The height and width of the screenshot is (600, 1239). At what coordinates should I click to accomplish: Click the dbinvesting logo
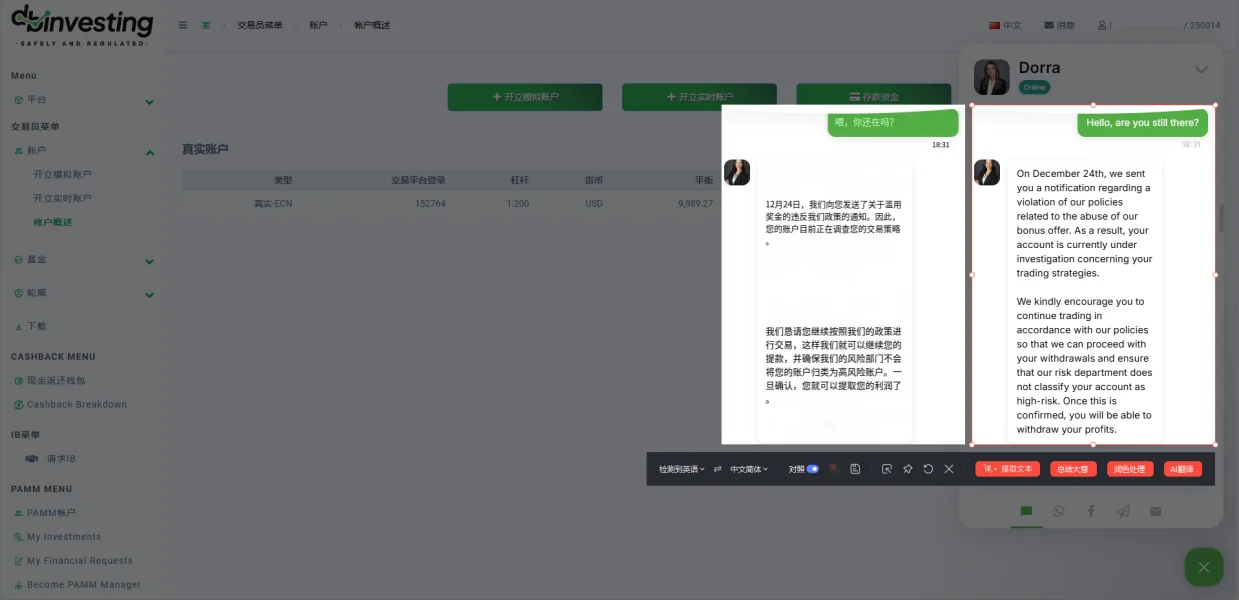coord(81,27)
